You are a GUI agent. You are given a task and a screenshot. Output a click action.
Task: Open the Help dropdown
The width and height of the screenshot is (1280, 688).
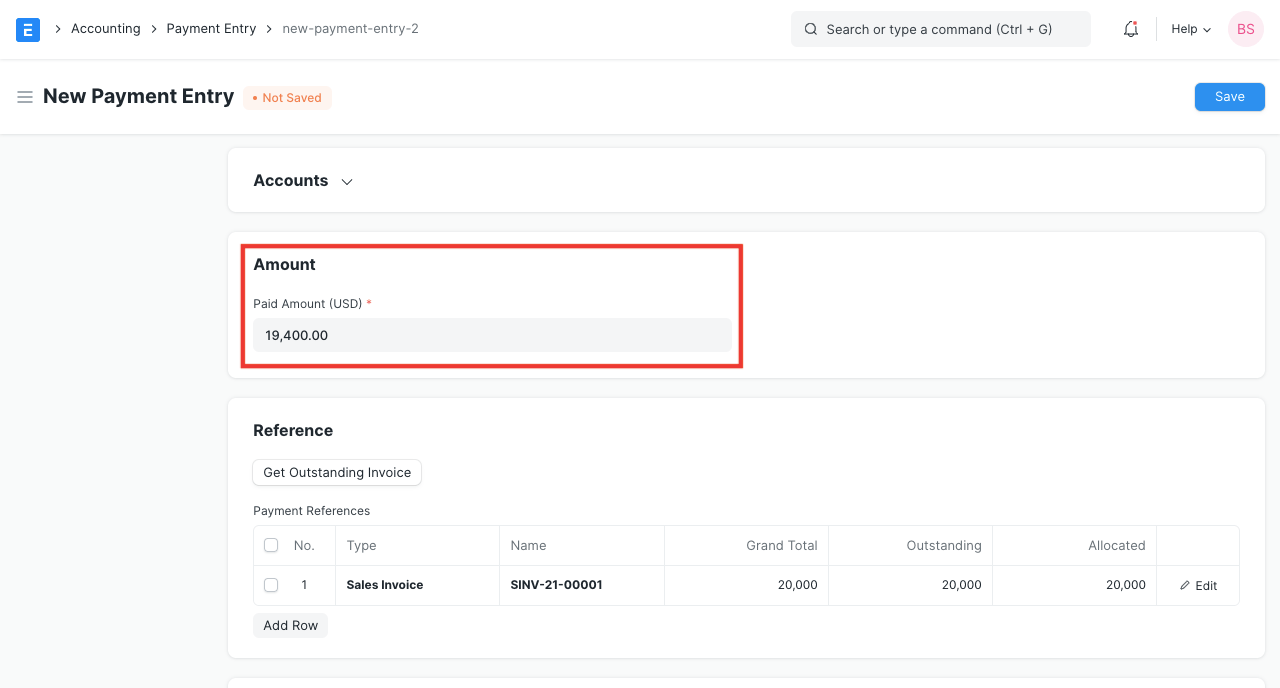pyautogui.click(x=1189, y=29)
